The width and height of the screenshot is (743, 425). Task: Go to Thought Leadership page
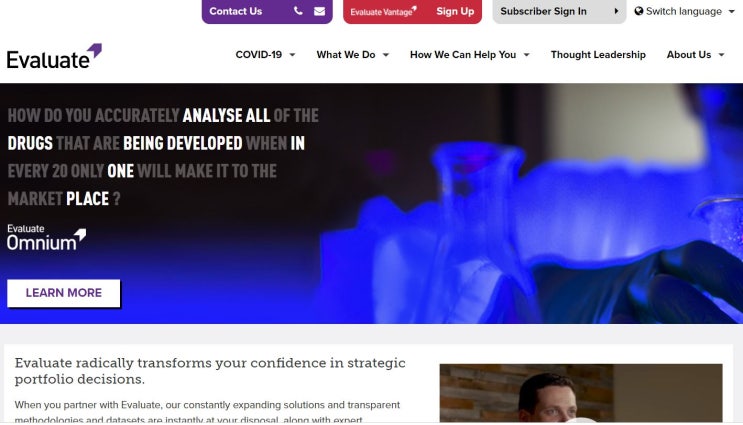point(598,54)
